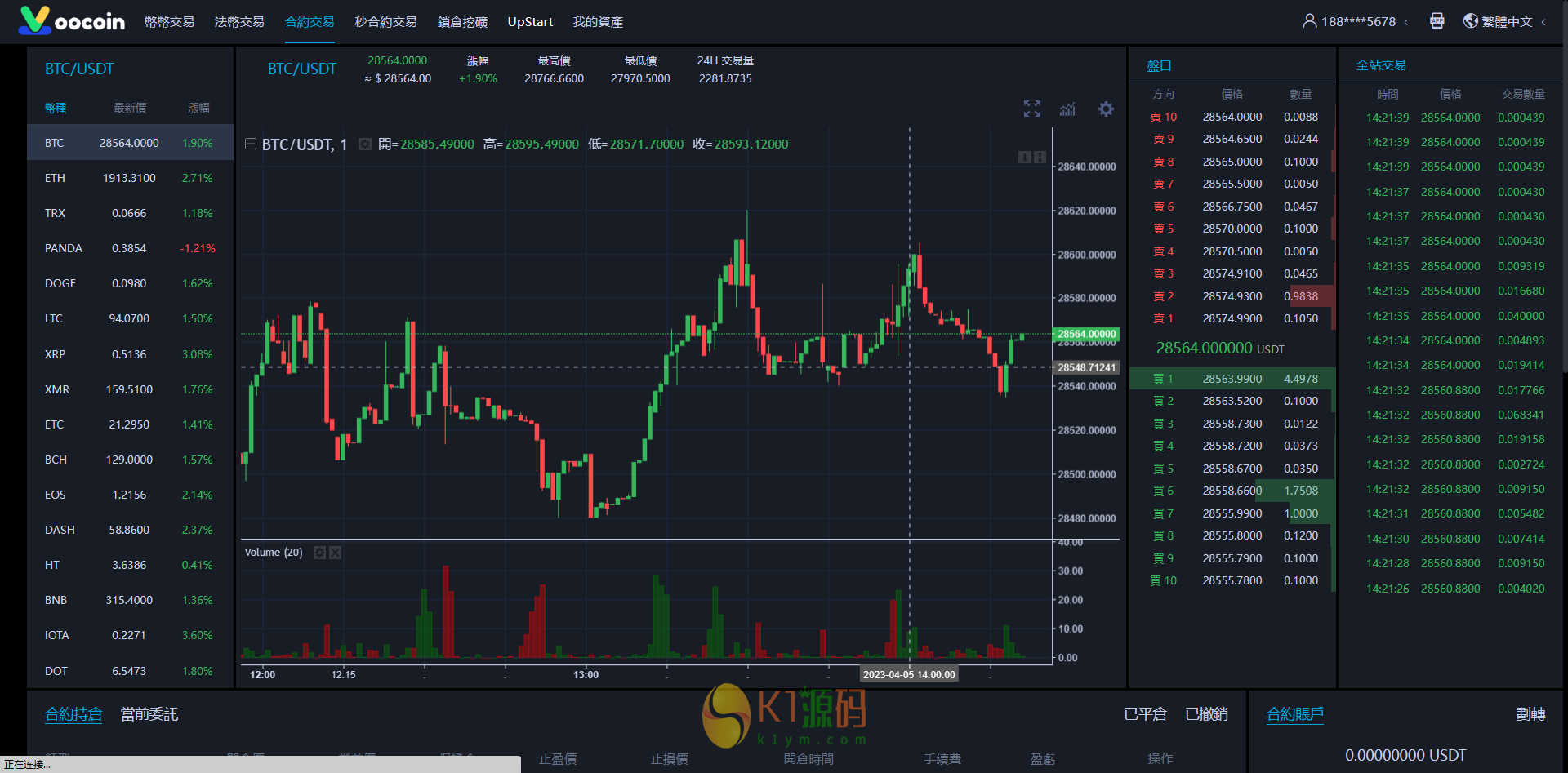Switch to the 當前委託 tab
This screenshot has height=773, width=1568.
(149, 715)
